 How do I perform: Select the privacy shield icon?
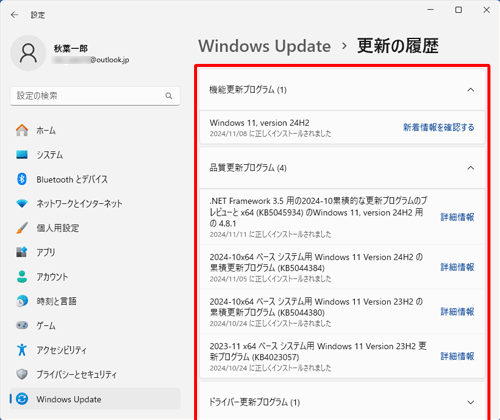tap(22, 374)
